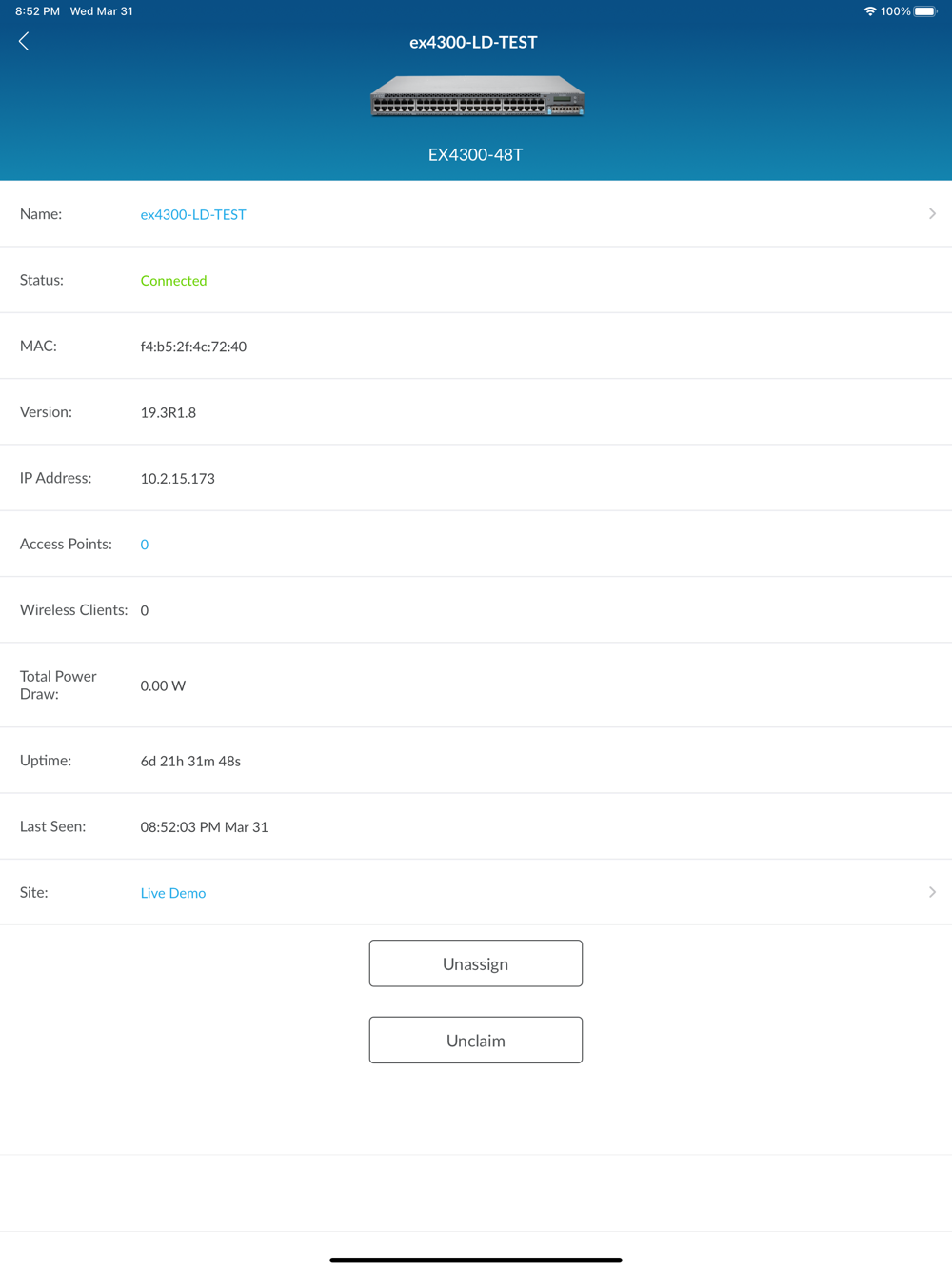This screenshot has height=1270, width=952.
Task: Select Total Power Draw 0.00 W
Action: point(163,685)
